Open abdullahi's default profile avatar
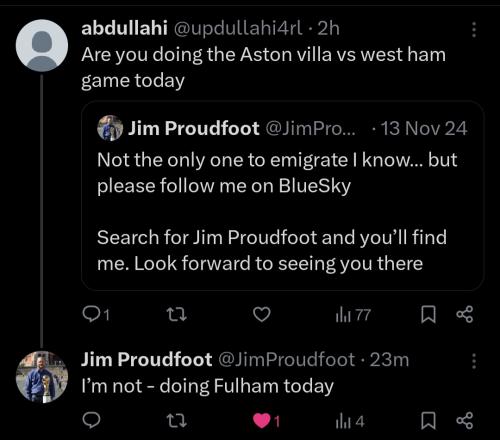 (42, 45)
